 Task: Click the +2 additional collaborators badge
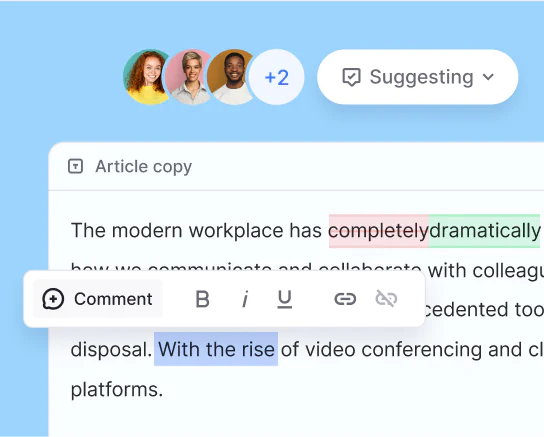(277, 77)
